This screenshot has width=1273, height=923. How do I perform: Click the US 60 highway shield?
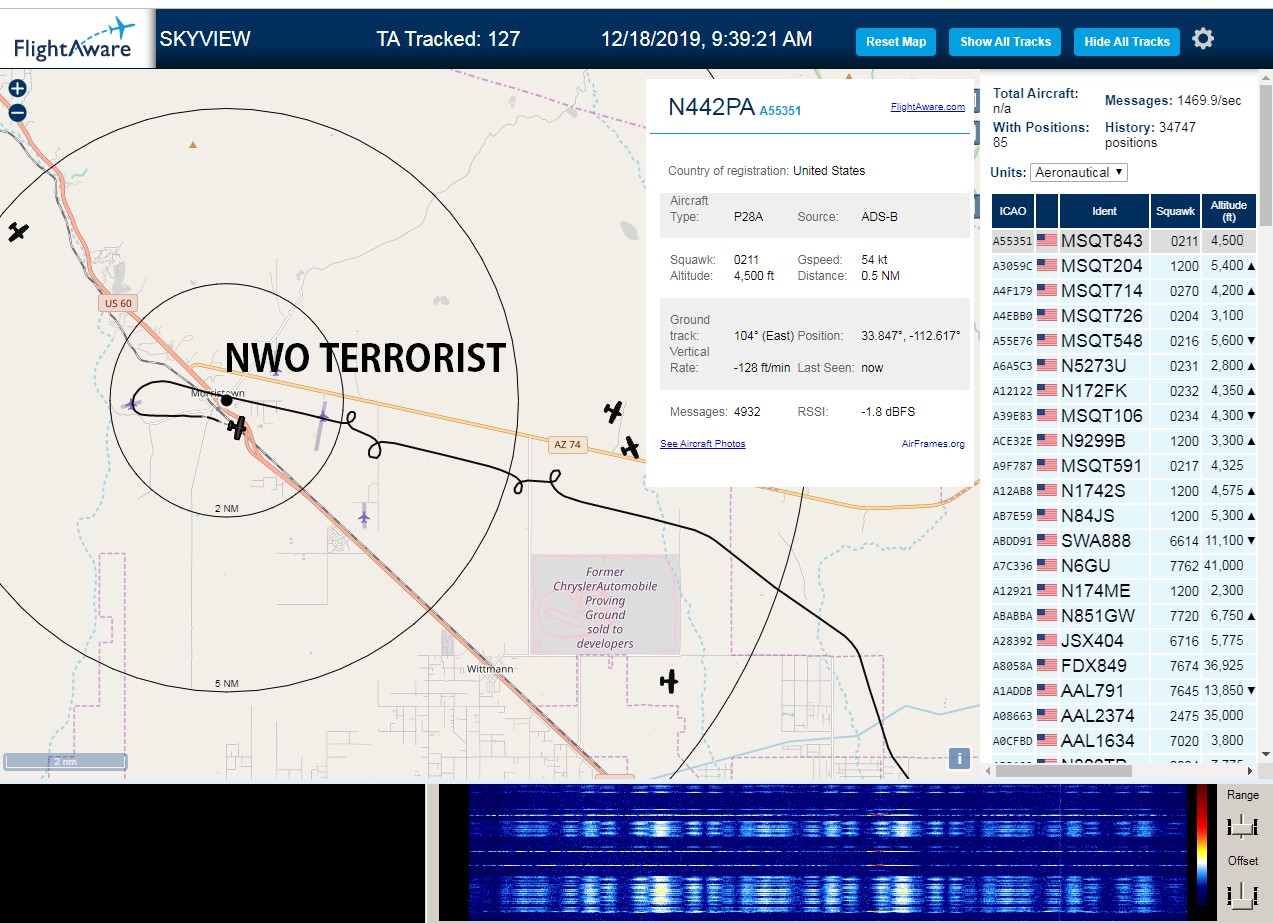click(117, 303)
